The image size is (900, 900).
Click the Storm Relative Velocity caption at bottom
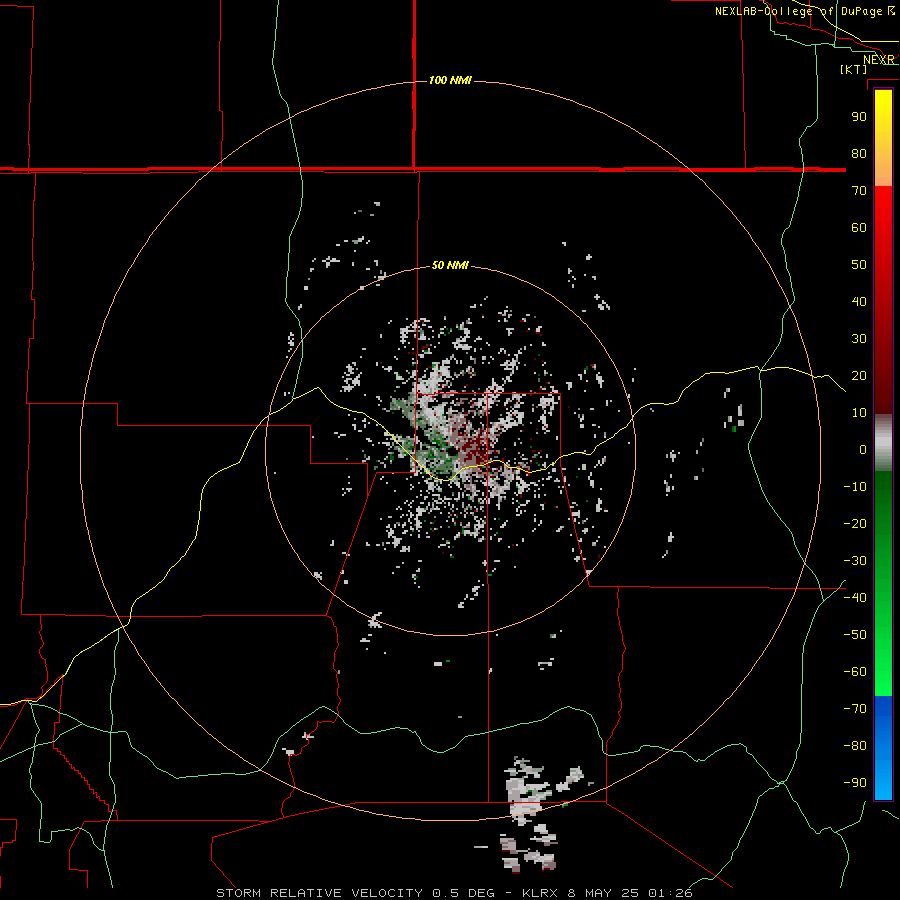click(455, 893)
